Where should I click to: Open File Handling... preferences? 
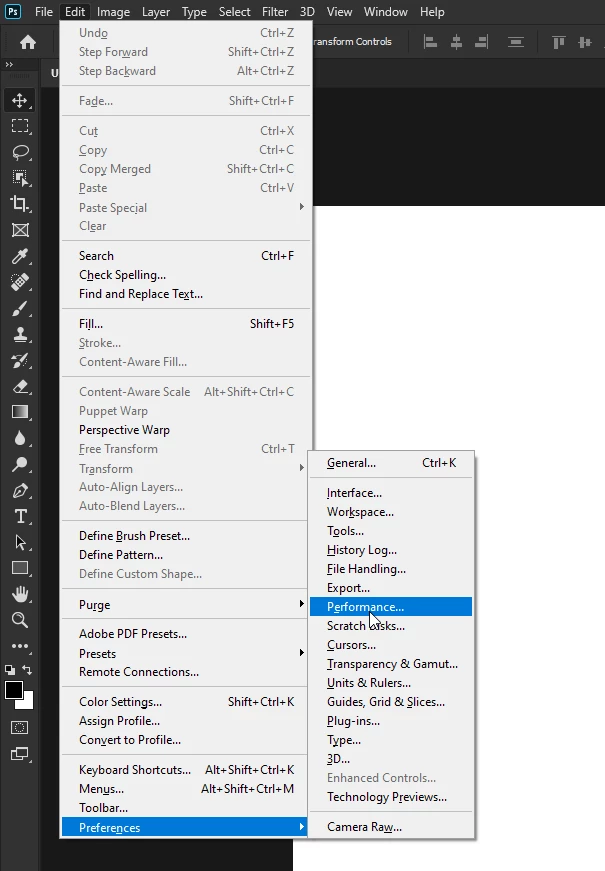391,569
